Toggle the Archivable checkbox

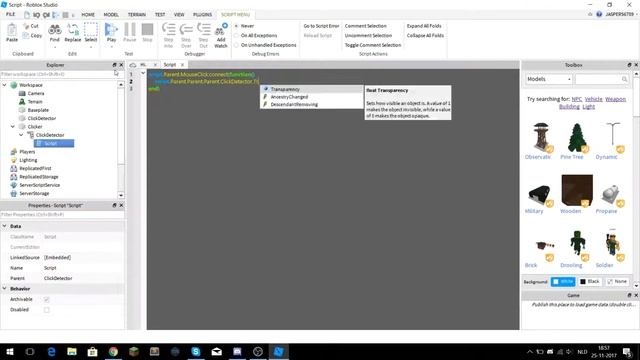[x=47, y=299]
